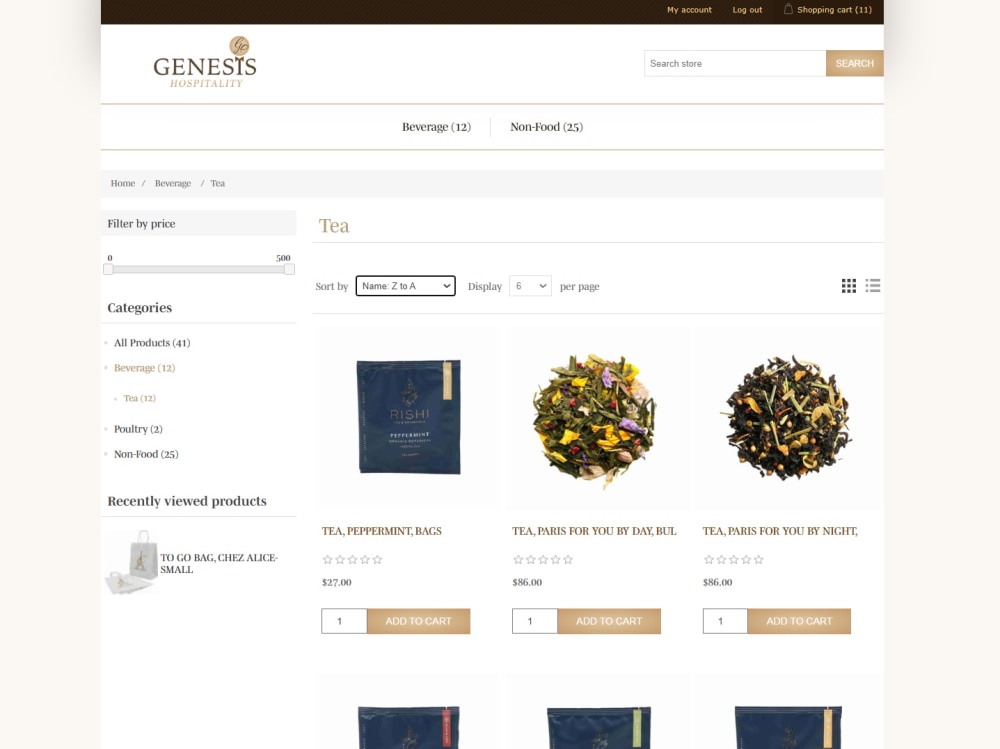Go to Beverage breadcrumb

173,183
